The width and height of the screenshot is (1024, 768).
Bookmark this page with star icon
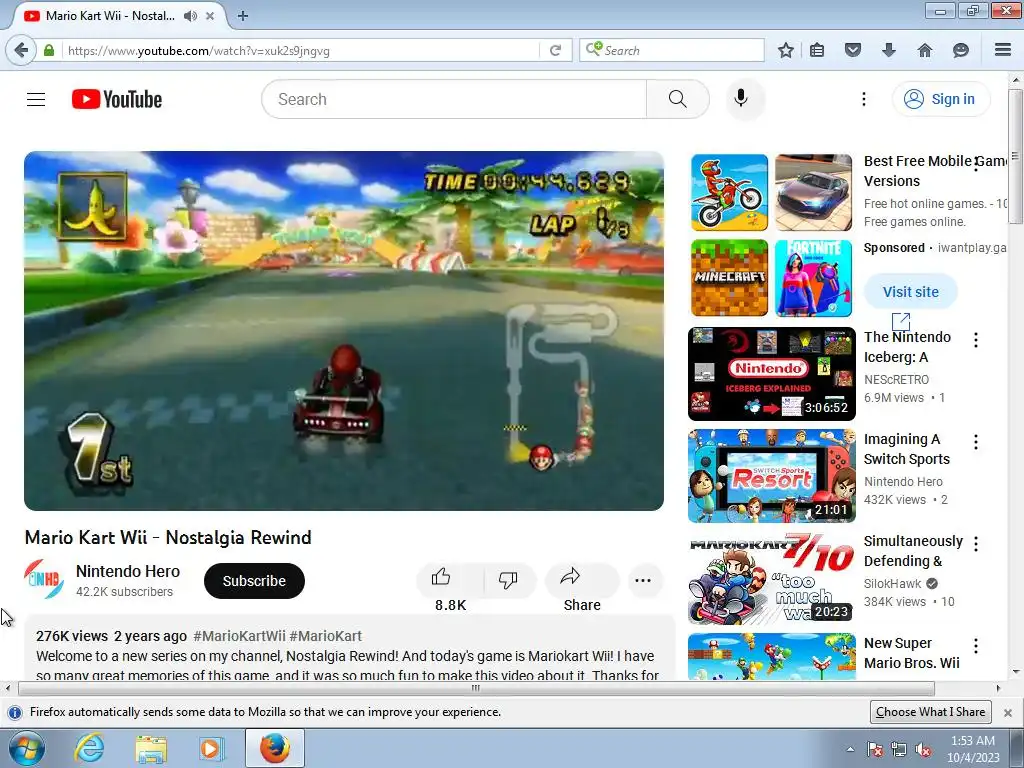click(786, 50)
